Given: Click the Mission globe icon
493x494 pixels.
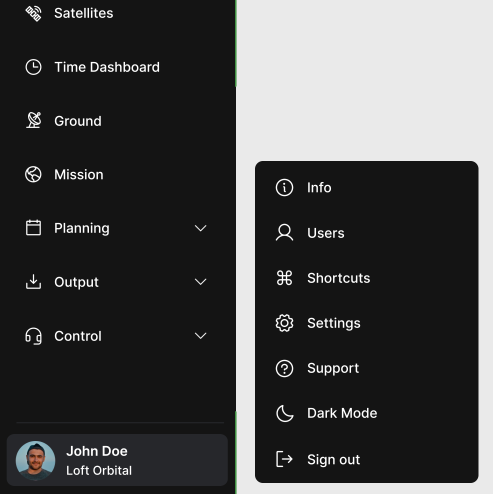Looking at the screenshot, I should (33, 174).
